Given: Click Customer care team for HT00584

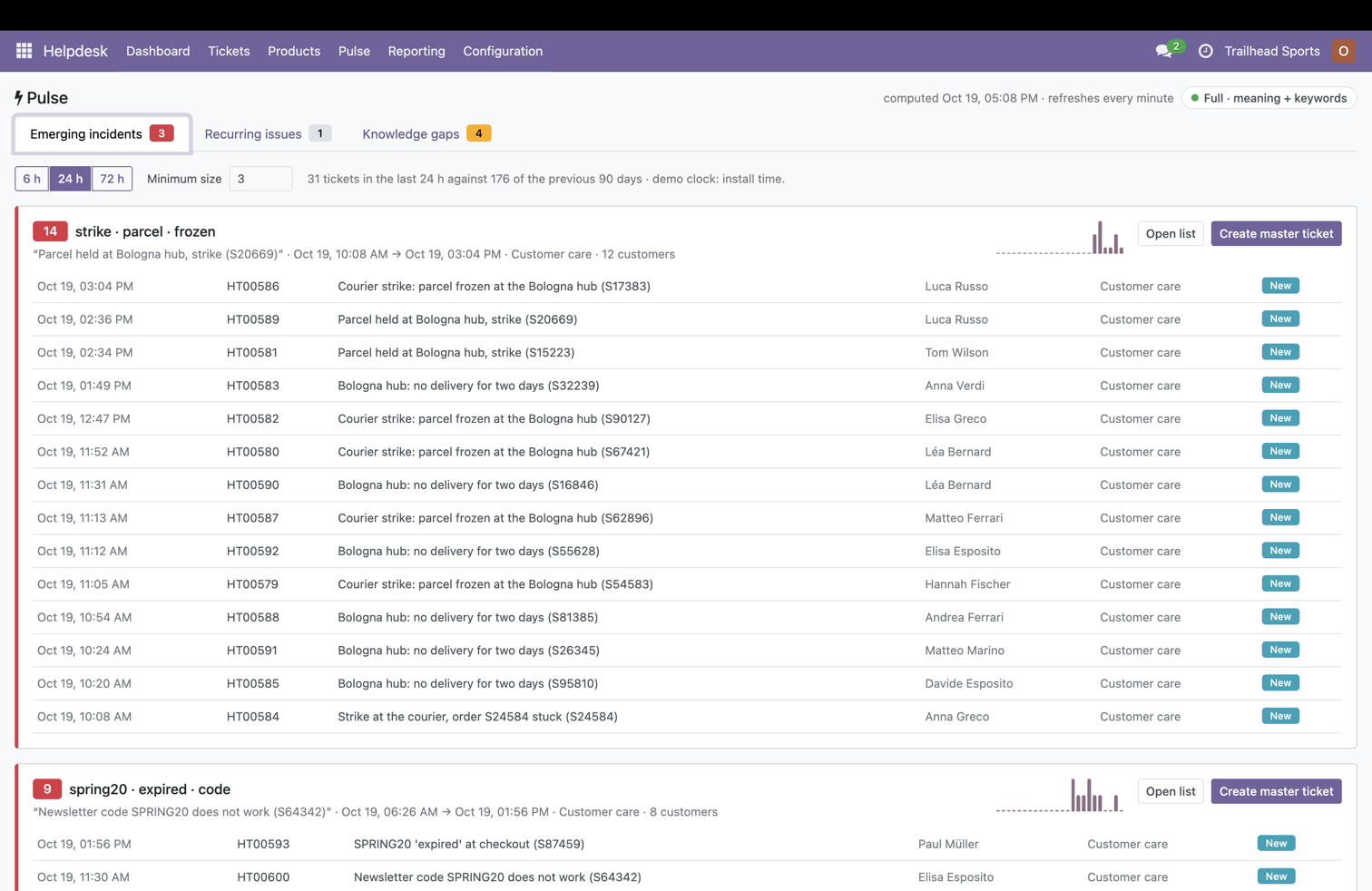Looking at the screenshot, I should pos(1140,716).
